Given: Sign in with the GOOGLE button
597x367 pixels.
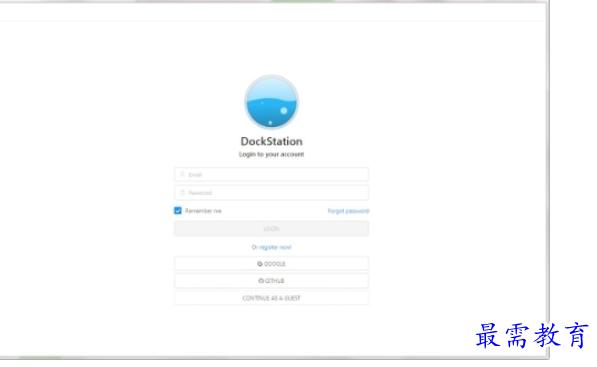Looking at the screenshot, I should pyautogui.click(x=271, y=263).
